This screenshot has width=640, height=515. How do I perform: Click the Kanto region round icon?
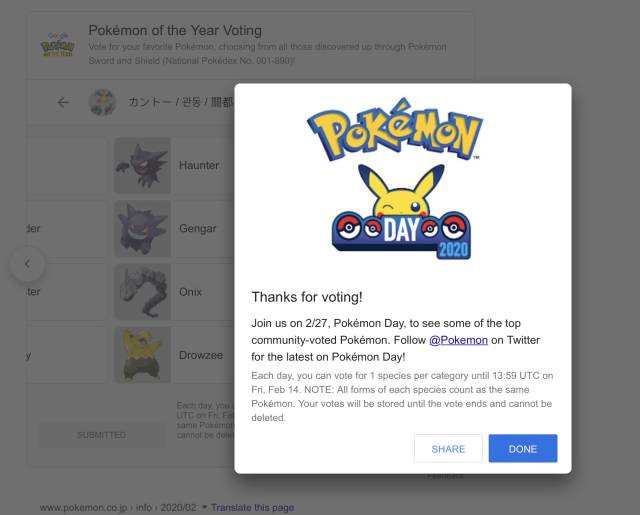(x=102, y=102)
